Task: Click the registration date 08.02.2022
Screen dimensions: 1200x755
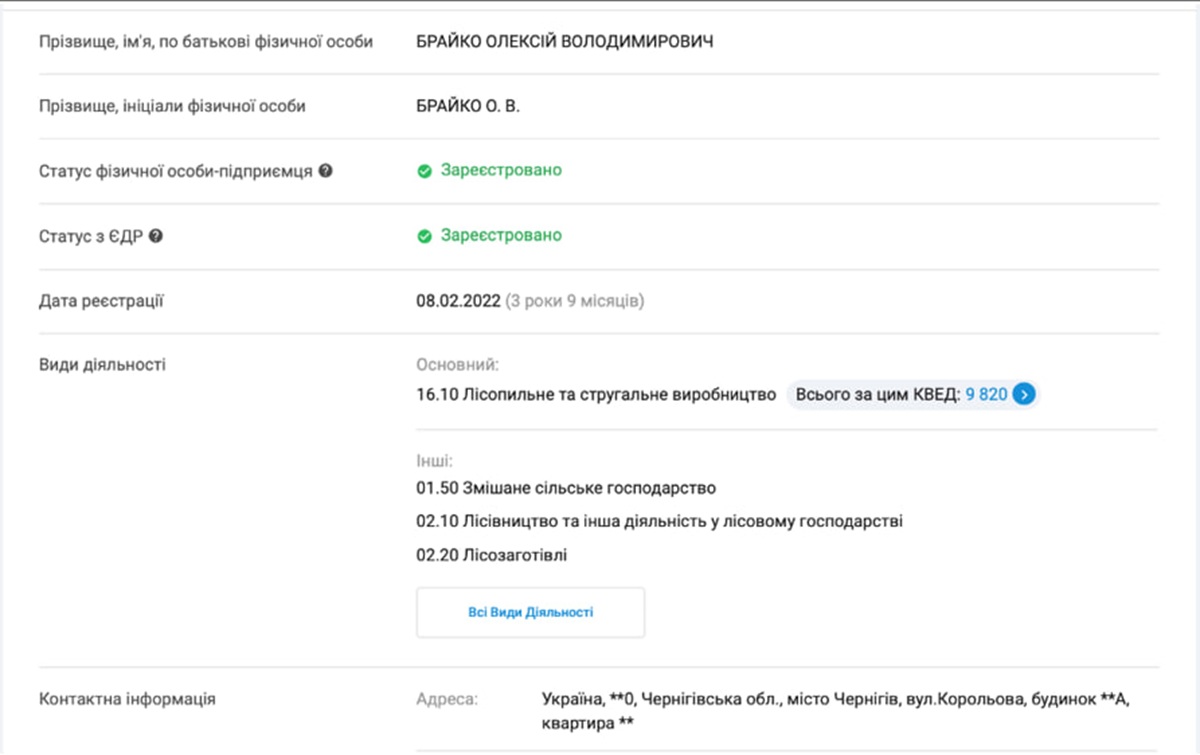Action: (x=457, y=301)
